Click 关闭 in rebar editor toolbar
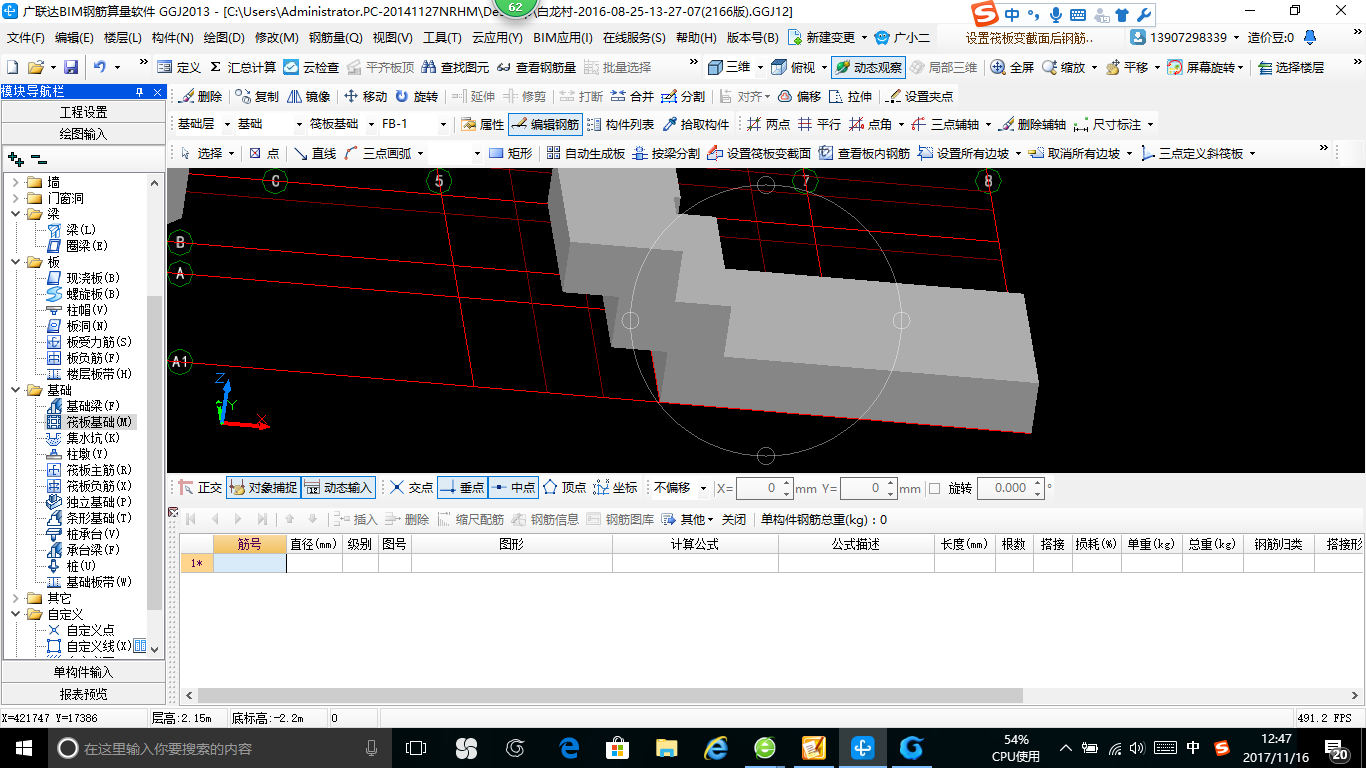 (734, 520)
